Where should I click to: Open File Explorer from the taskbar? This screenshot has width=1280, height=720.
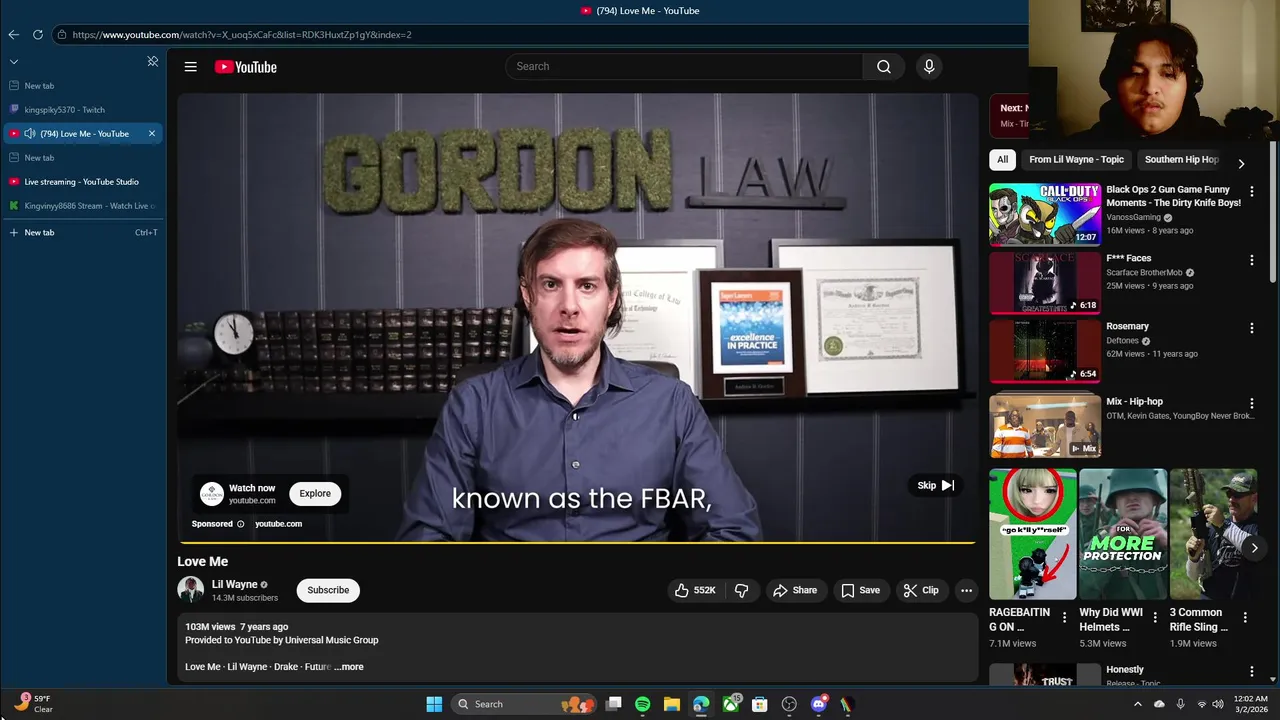click(x=672, y=704)
